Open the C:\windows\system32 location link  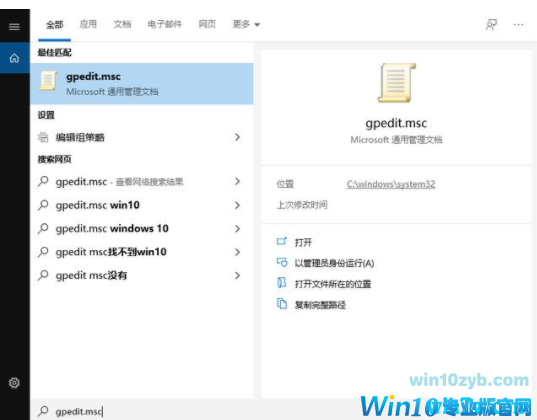pyautogui.click(x=391, y=184)
